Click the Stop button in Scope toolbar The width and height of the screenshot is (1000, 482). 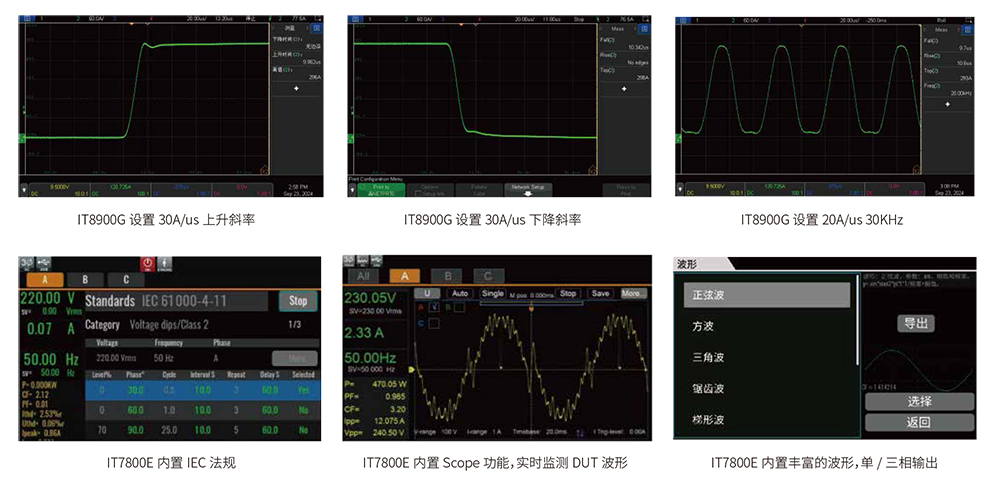568,293
